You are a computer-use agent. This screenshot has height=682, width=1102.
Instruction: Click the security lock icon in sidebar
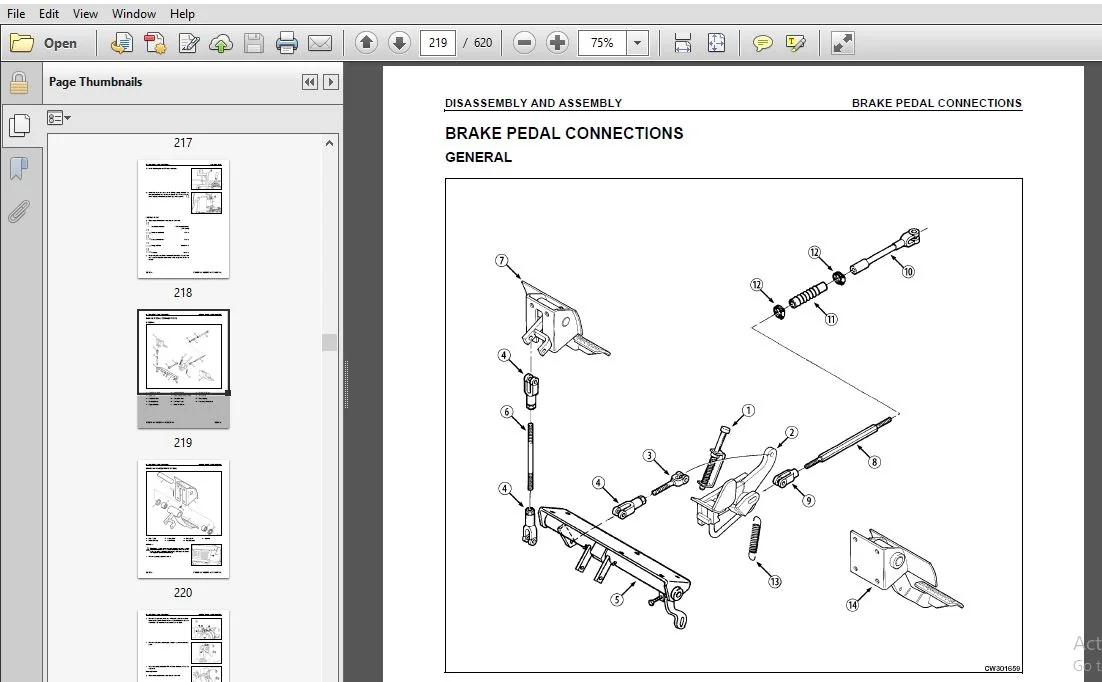(x=19, y=83)
